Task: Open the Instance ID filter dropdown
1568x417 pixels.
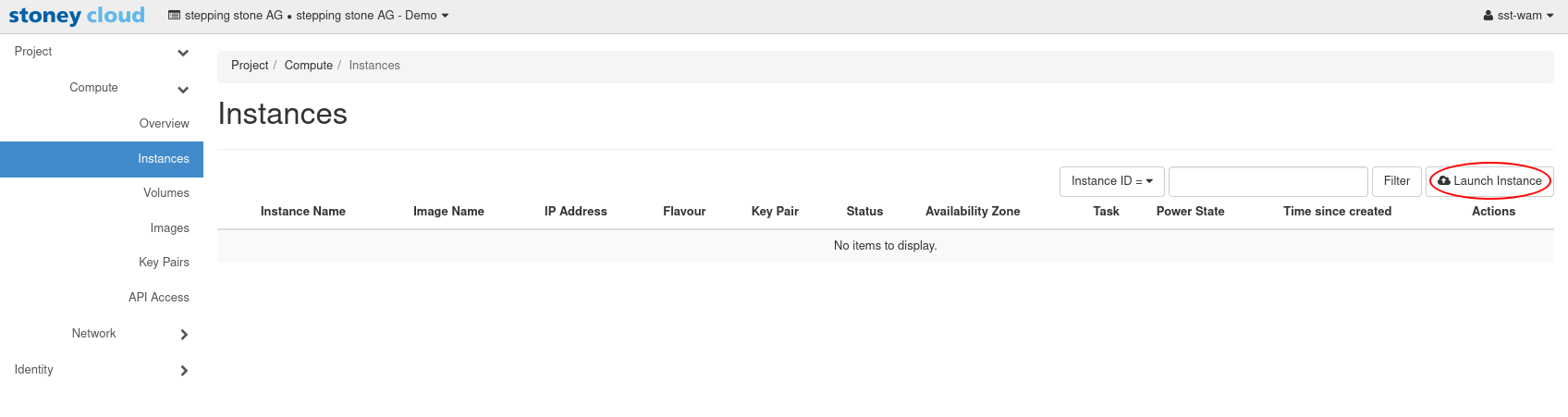Action: (x=1111, y=181)
